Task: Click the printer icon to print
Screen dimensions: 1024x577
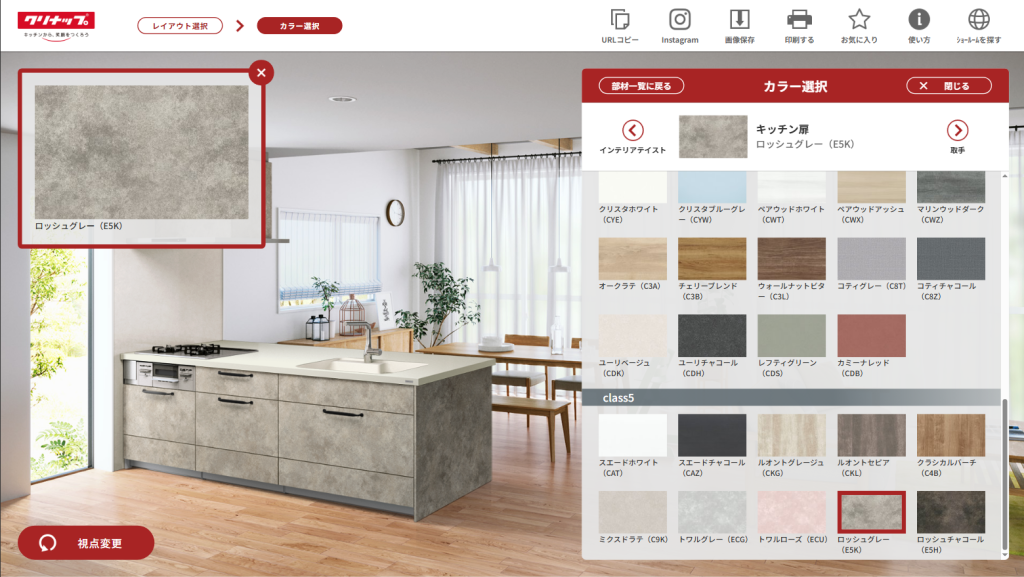Action: click(799, 20)
